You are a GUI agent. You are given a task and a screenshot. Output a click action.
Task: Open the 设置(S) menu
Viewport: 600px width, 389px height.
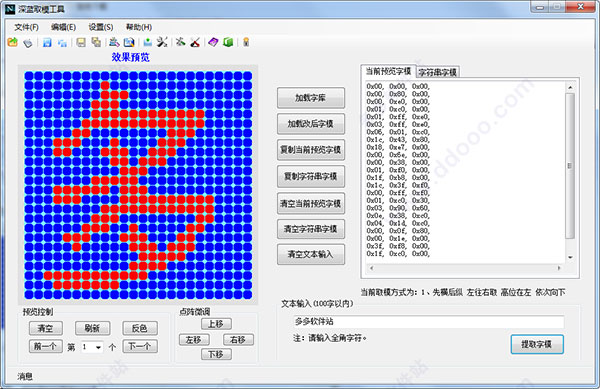101,27
